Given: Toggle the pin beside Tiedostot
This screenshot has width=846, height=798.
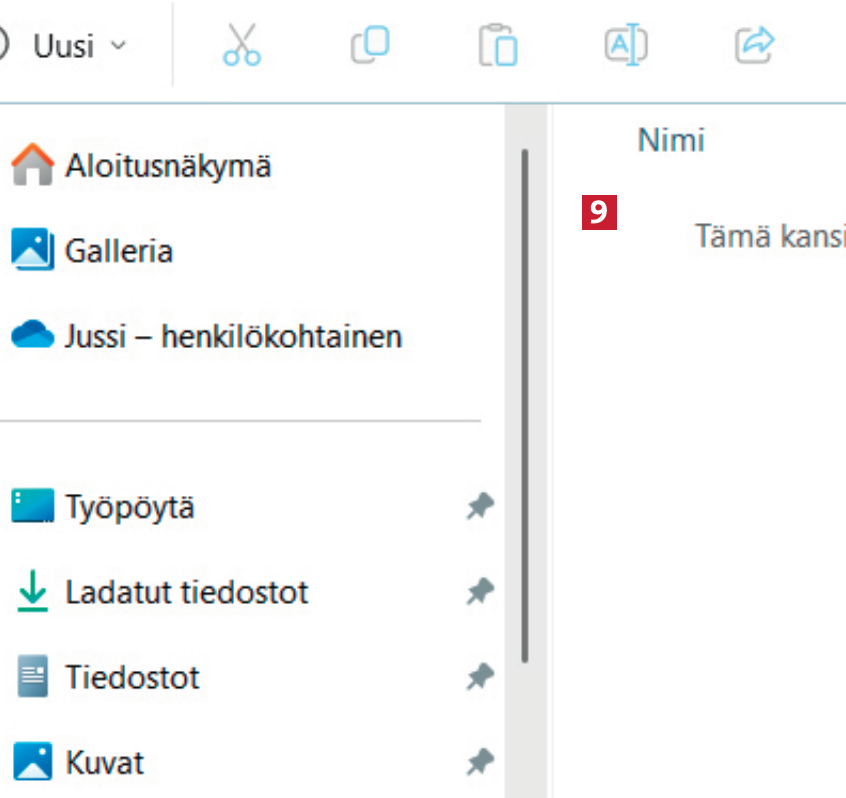Looking at the screenshot, I should tap(480, 678).
